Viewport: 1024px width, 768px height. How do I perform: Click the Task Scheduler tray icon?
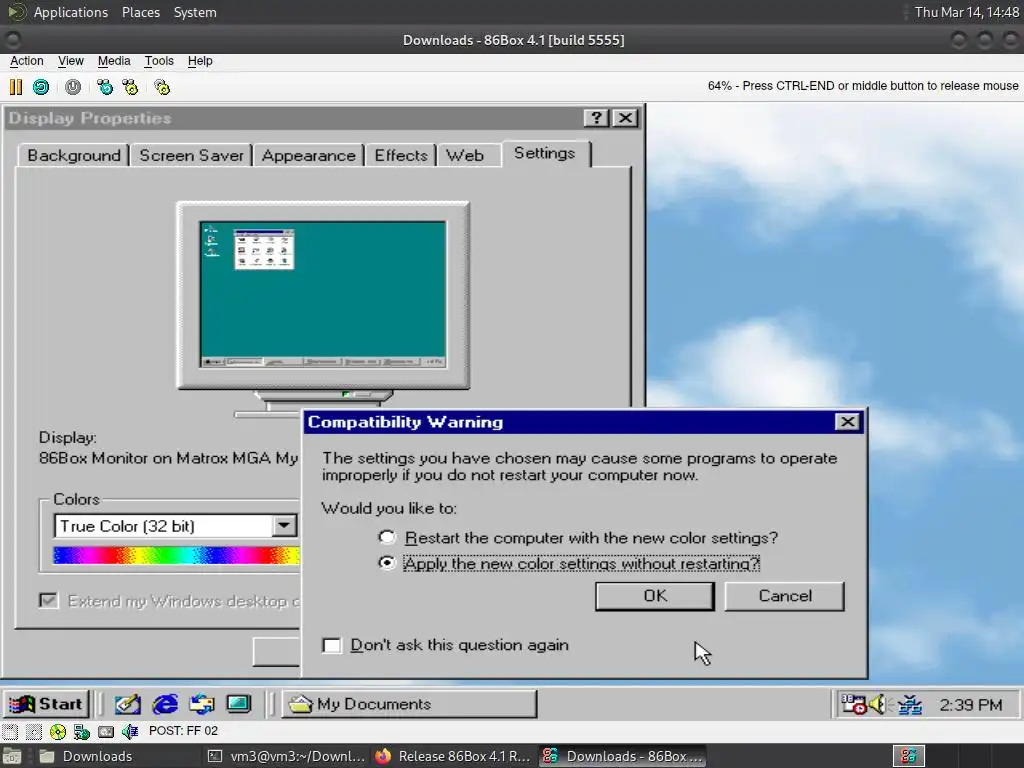click(854, 704)
